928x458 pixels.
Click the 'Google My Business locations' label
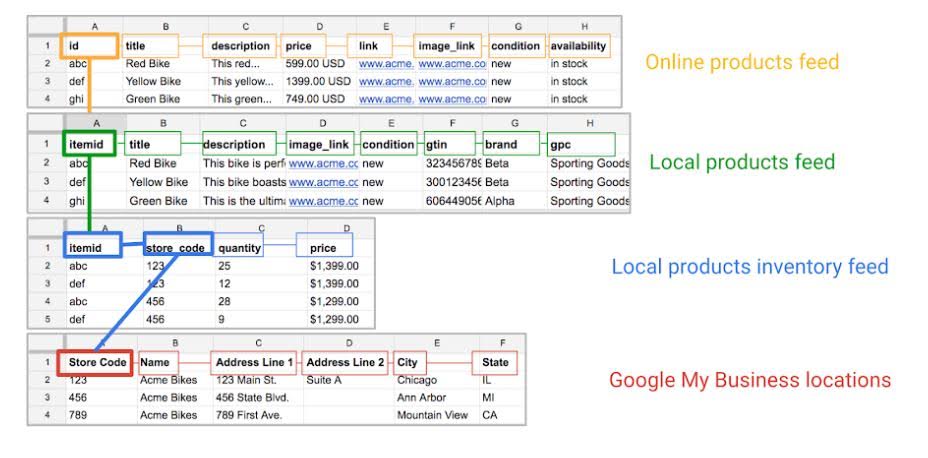(749, 381)
